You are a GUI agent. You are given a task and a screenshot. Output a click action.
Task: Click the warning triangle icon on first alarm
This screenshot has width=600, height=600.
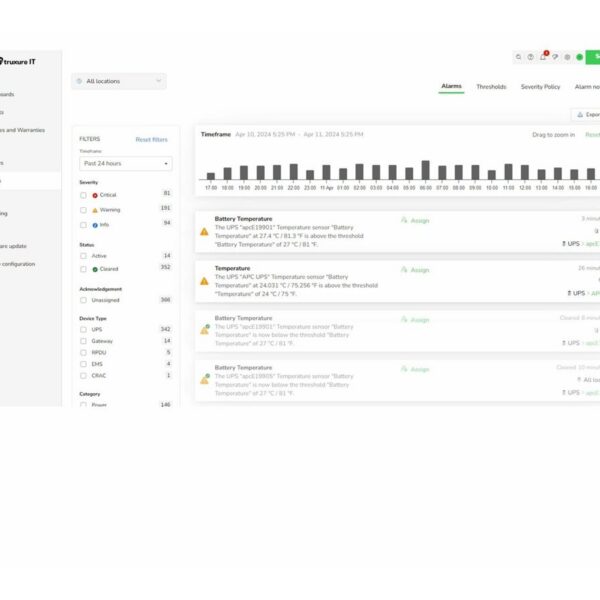[204, 231]
